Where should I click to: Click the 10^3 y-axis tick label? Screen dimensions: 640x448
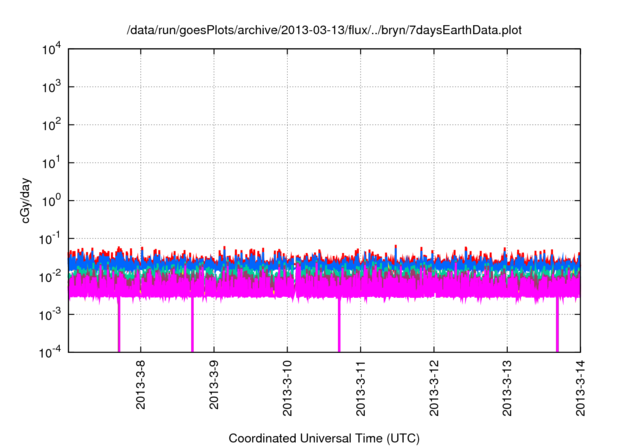[52, 87]
